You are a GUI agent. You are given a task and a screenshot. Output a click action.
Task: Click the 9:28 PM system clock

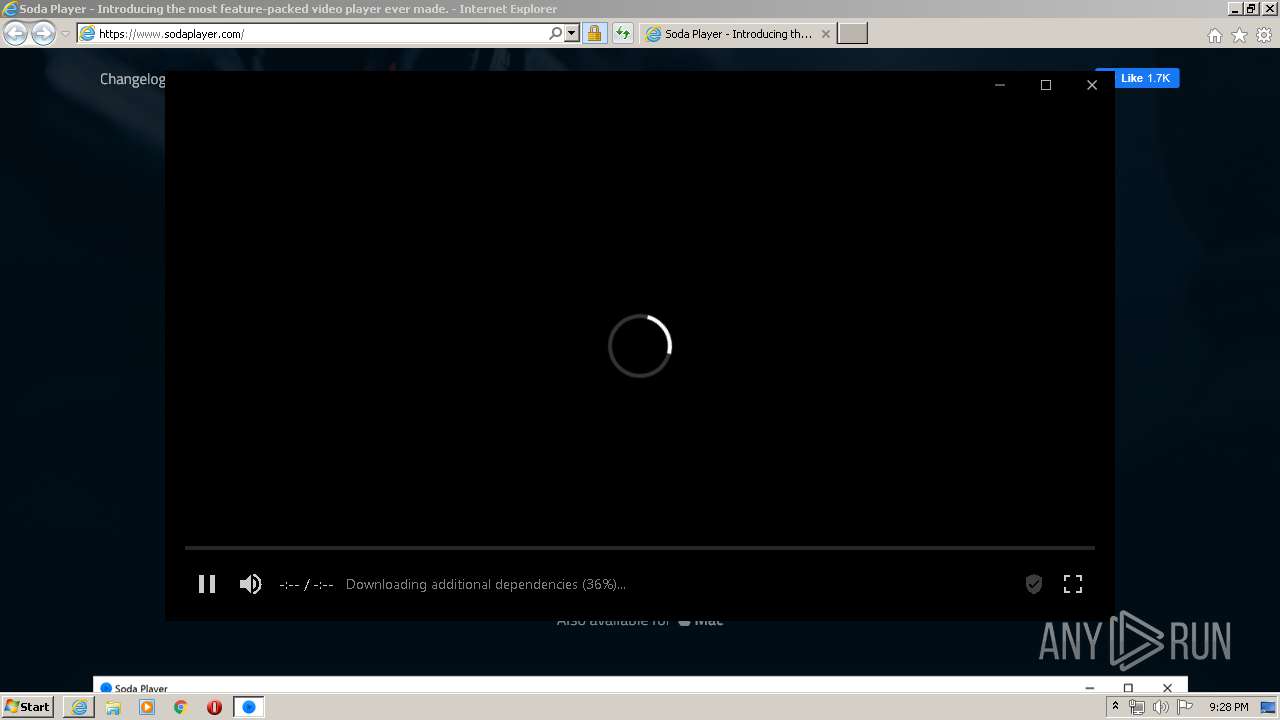[x=1228, y=707]
